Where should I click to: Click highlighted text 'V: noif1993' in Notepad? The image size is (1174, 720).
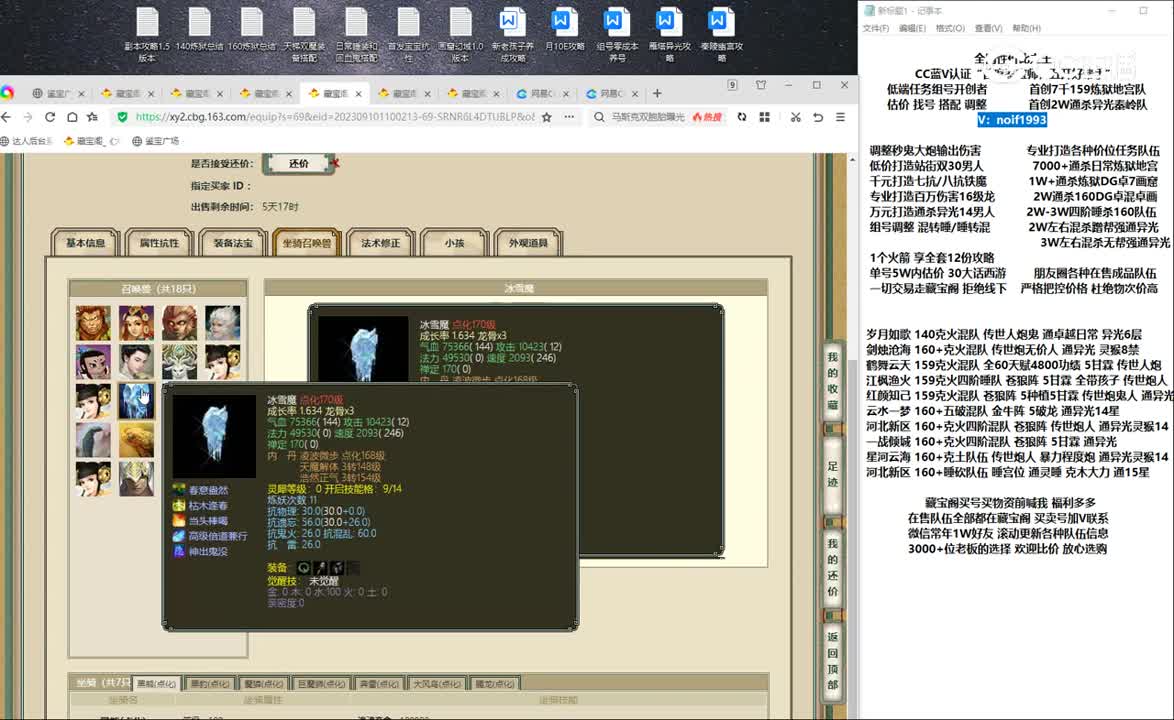point(1012,120)
